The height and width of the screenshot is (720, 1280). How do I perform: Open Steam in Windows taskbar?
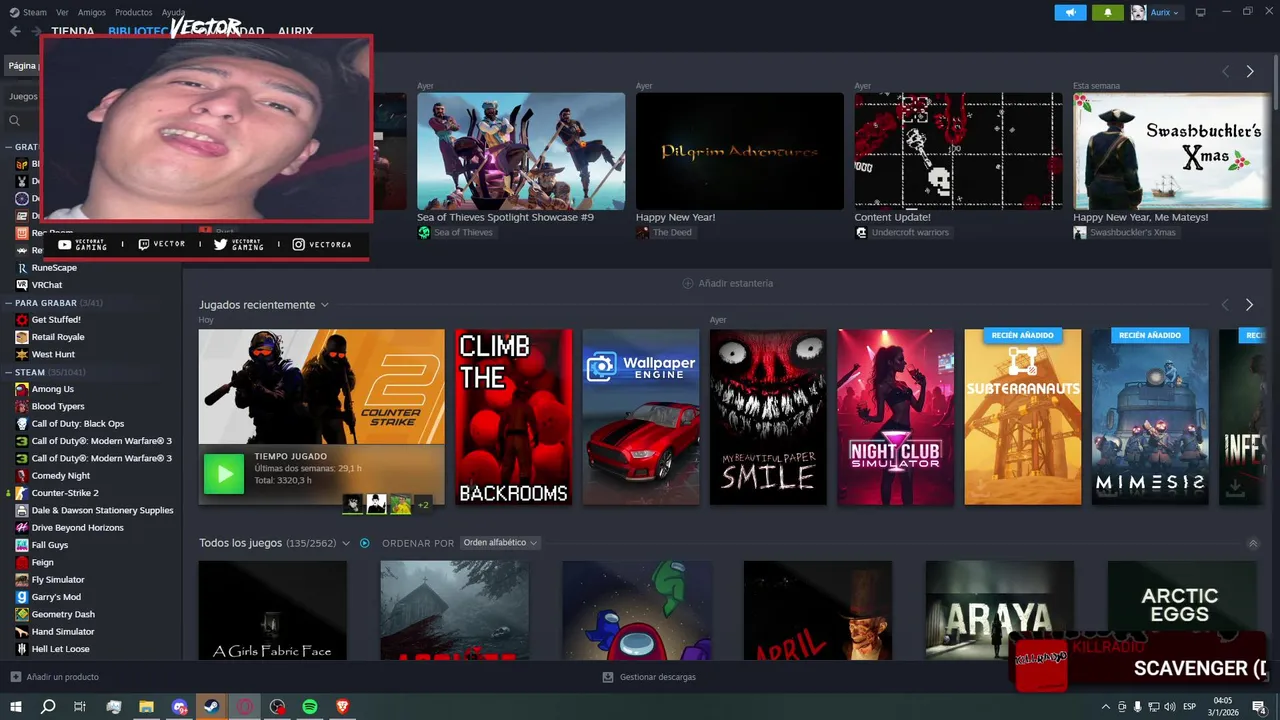212,706
